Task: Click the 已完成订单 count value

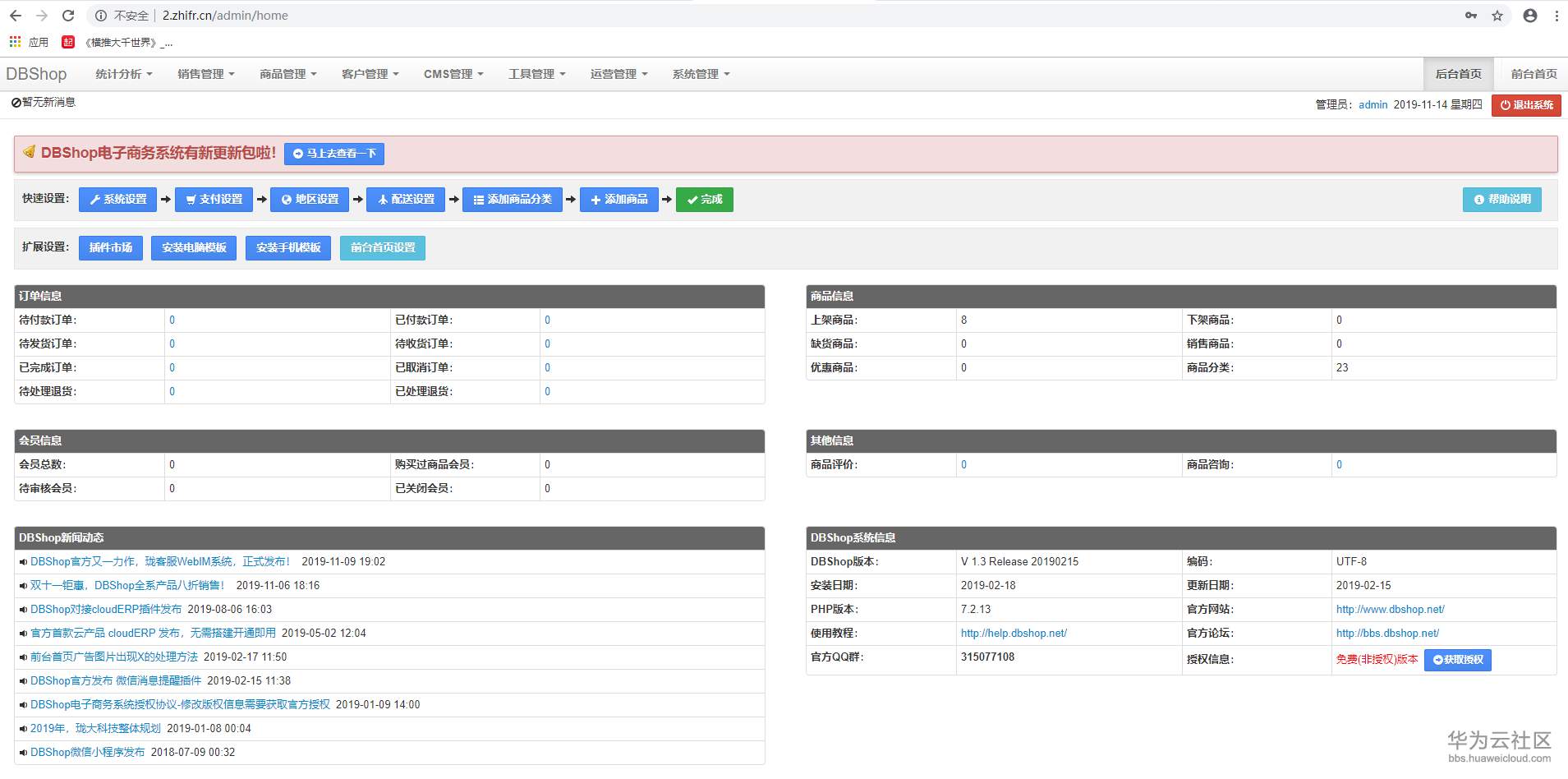Action: [x=172, y=368]
